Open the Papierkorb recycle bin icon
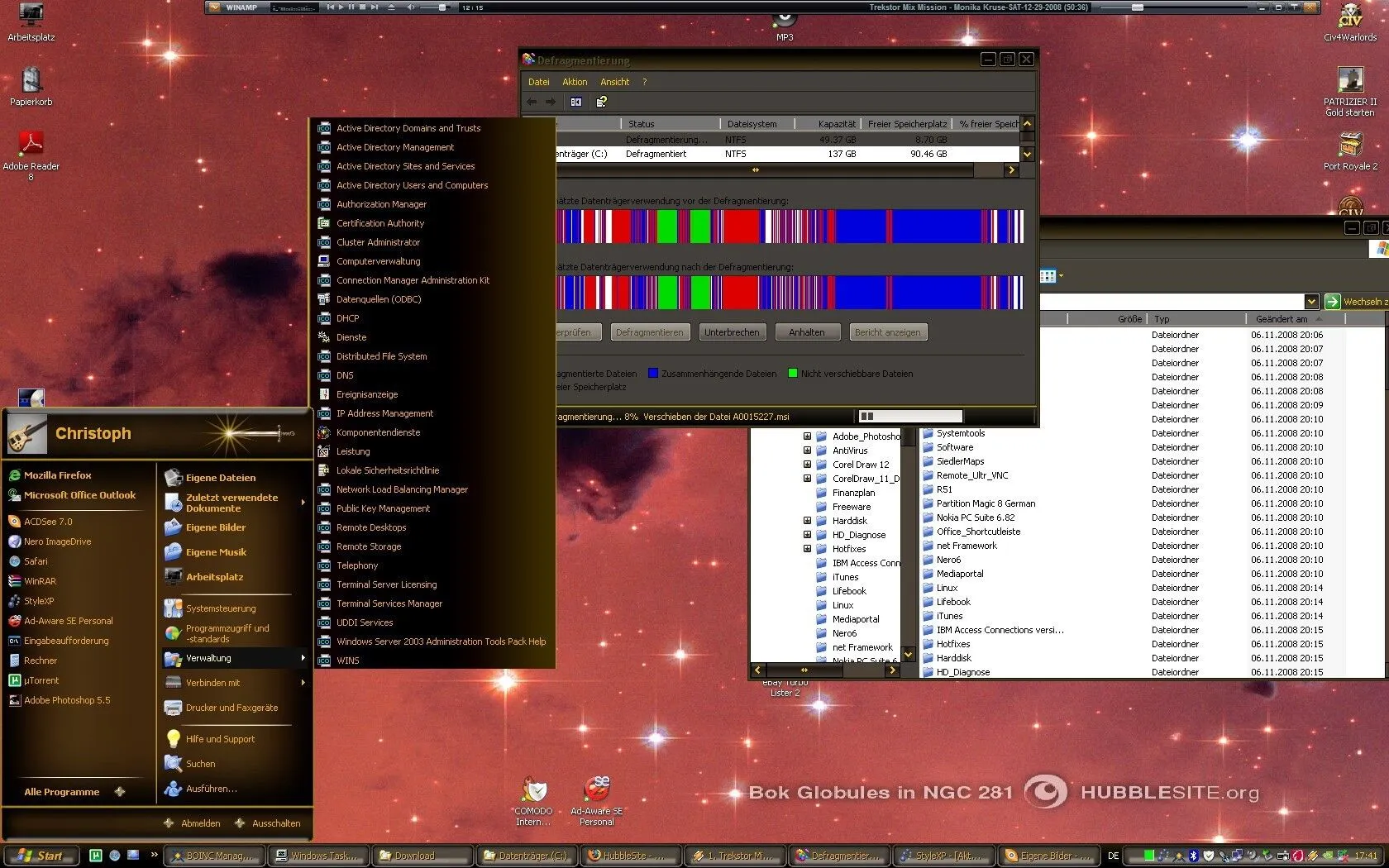The height and width of the screenshot is (868, 1389). coord(31,81)
